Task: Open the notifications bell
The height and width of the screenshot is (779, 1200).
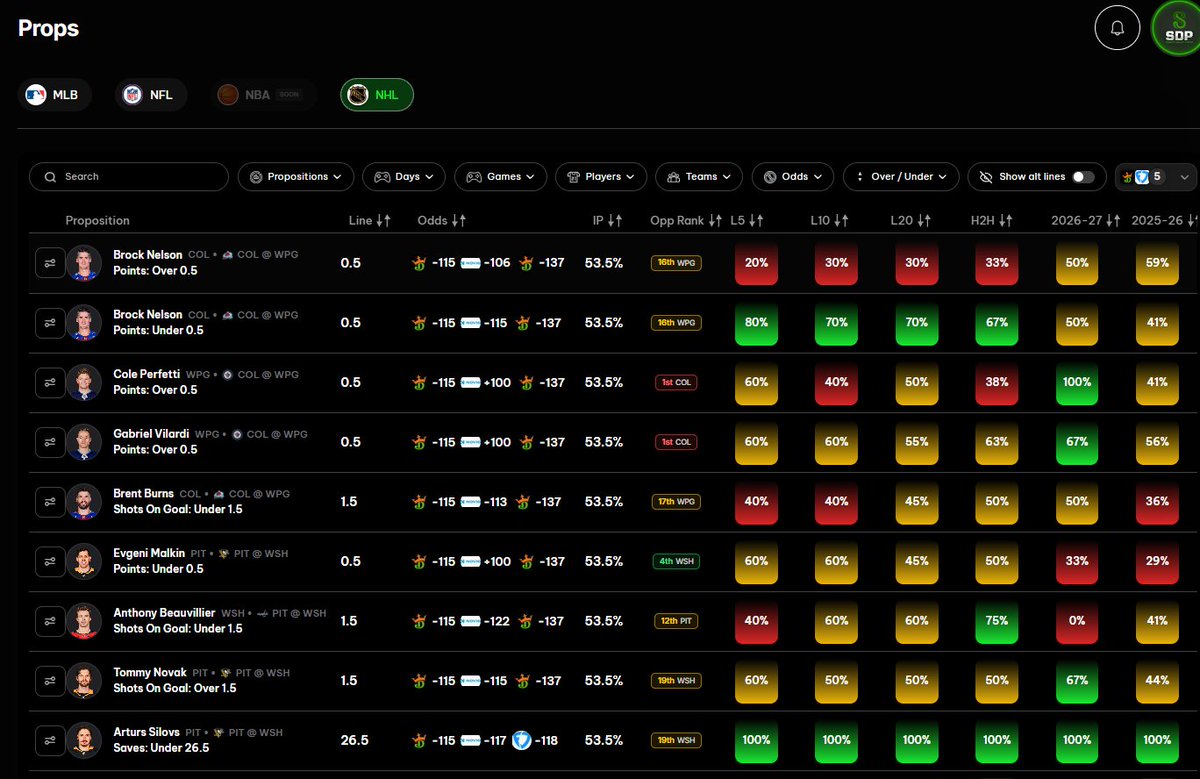Action: click(x=1117, y=28)
